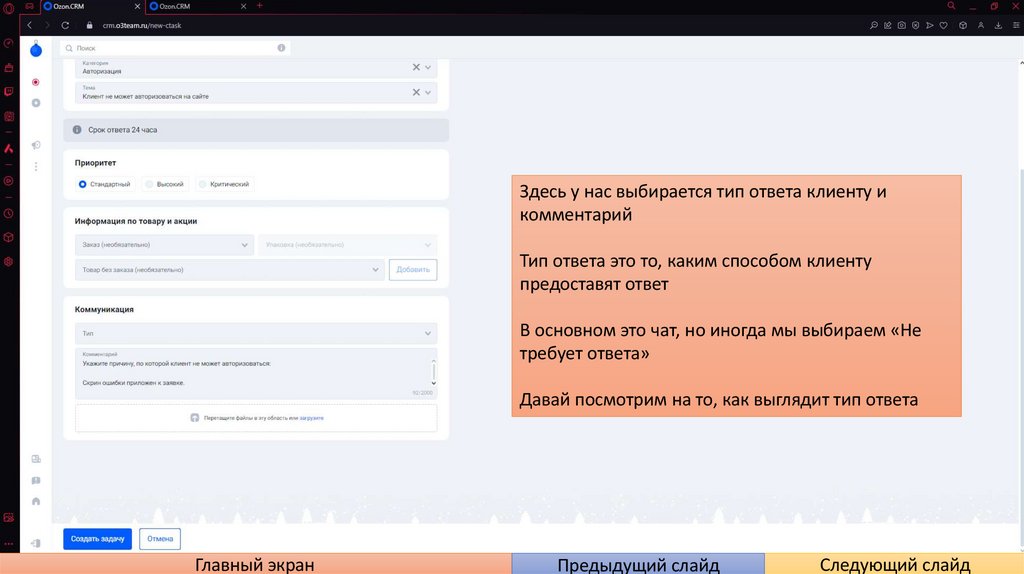Clear the Тема field value
The height and width of the screenshot is (574, 1024).
(416, 92)
